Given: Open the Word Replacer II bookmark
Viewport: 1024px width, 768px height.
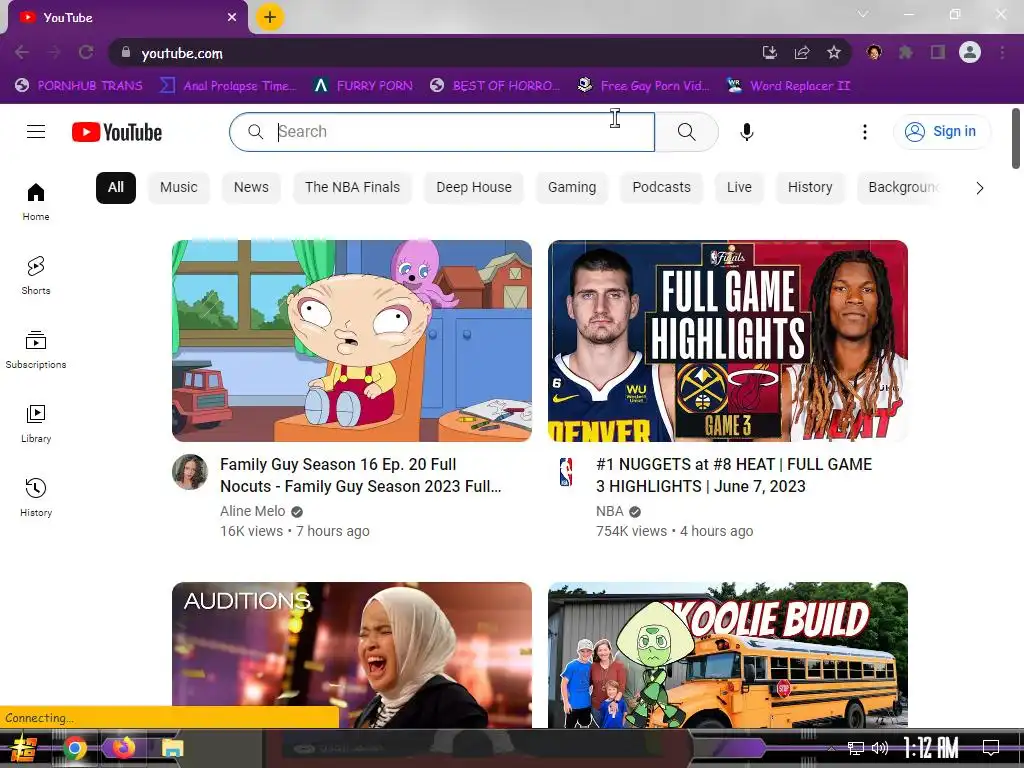Looking at the screenshot, I should 788,86.
